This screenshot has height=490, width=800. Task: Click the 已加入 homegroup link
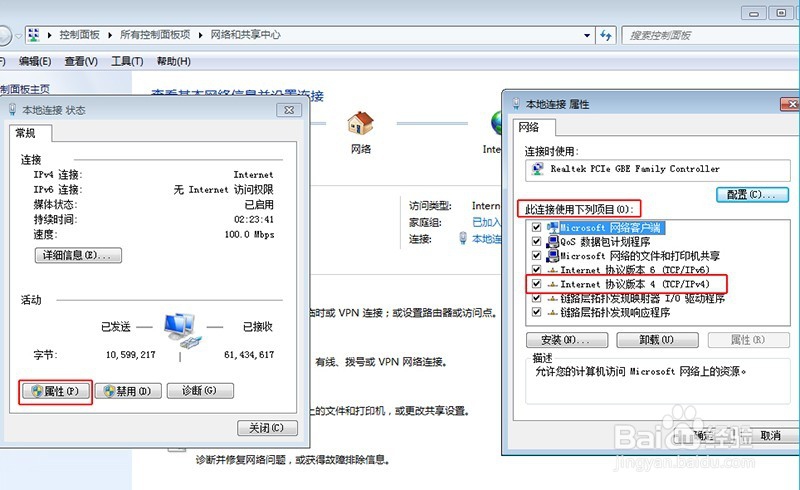click(x=486, y=222)
